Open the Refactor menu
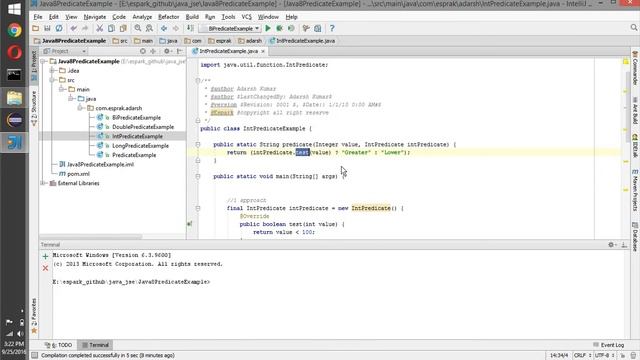Image resolution: width=640 pixels, height=360 pixels. (x=169, y=17)
